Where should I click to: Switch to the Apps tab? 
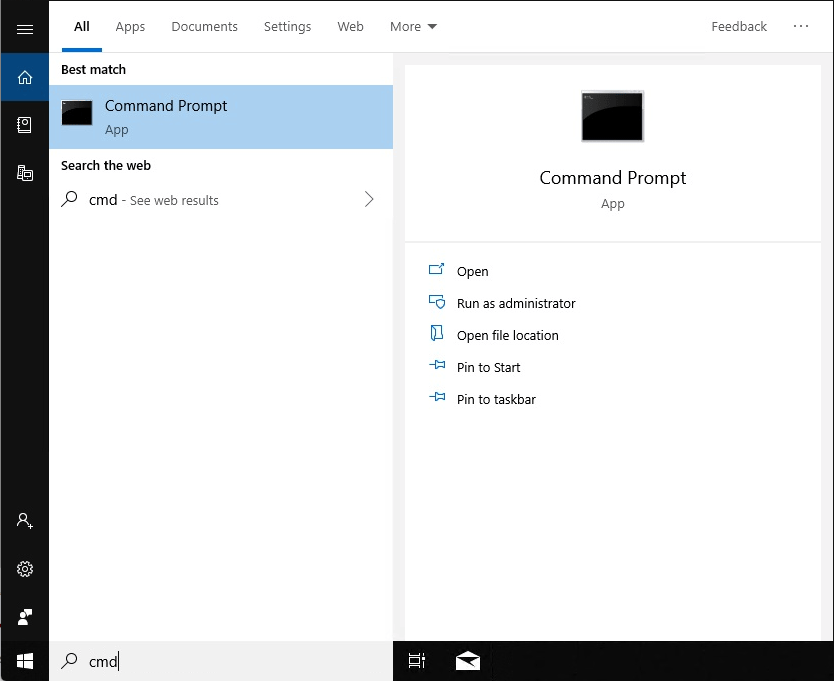point(130,27)
